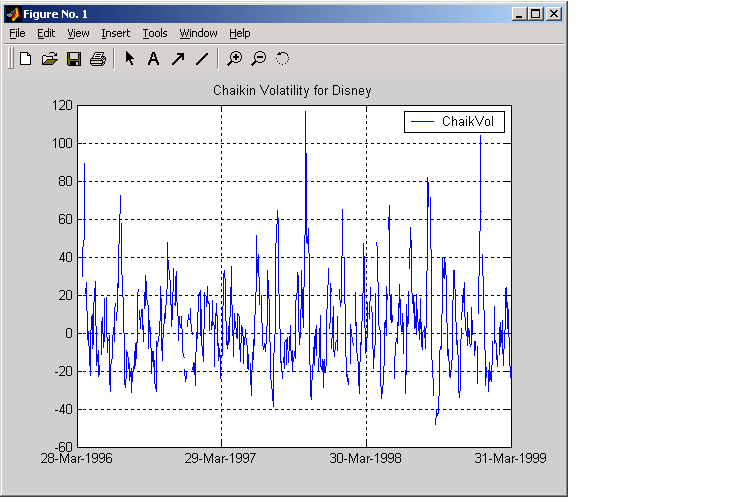
Task: Click the y-axis tick label '120'
Action: (62, 105)
